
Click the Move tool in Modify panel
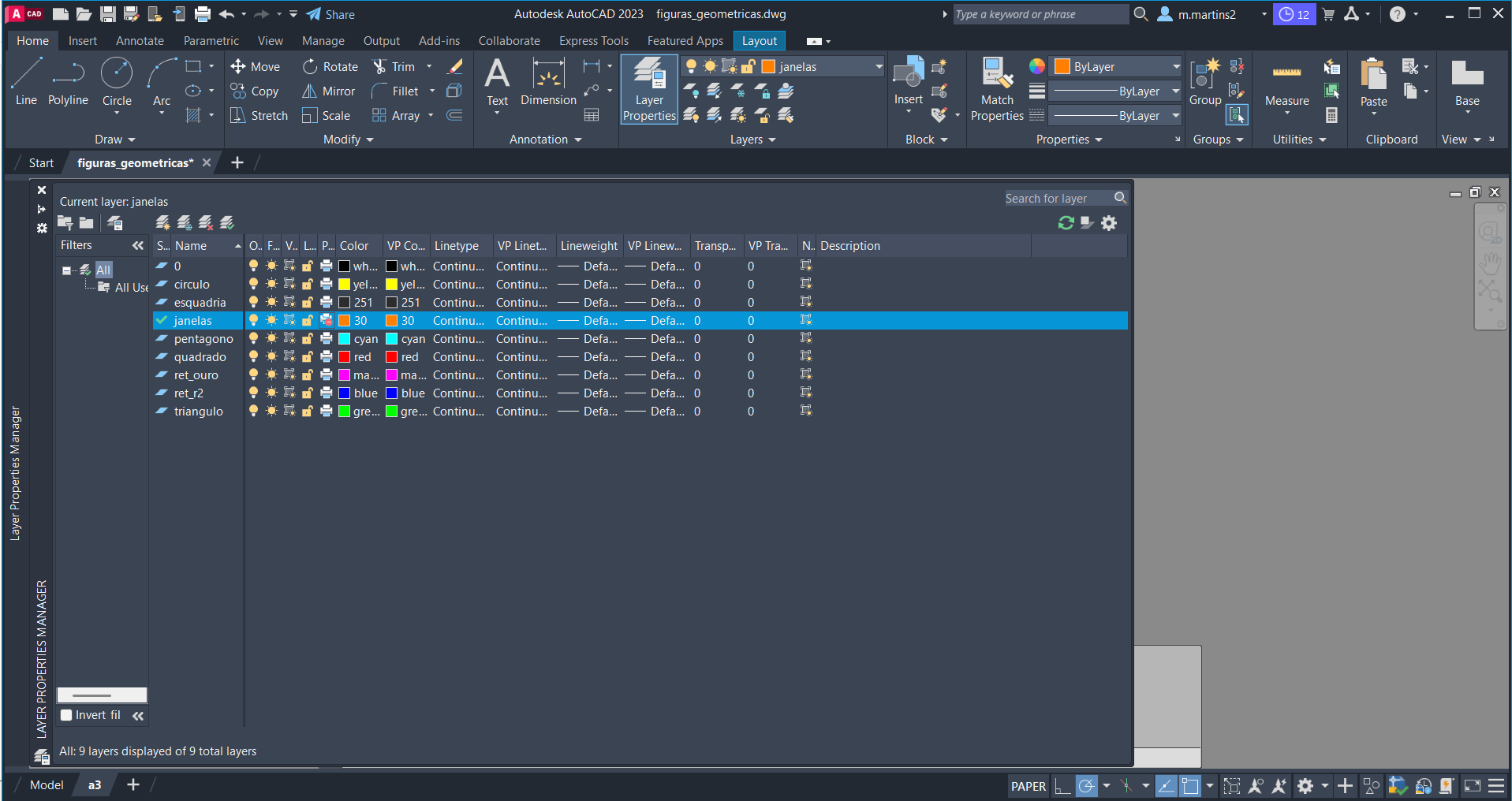click(256, 67)
